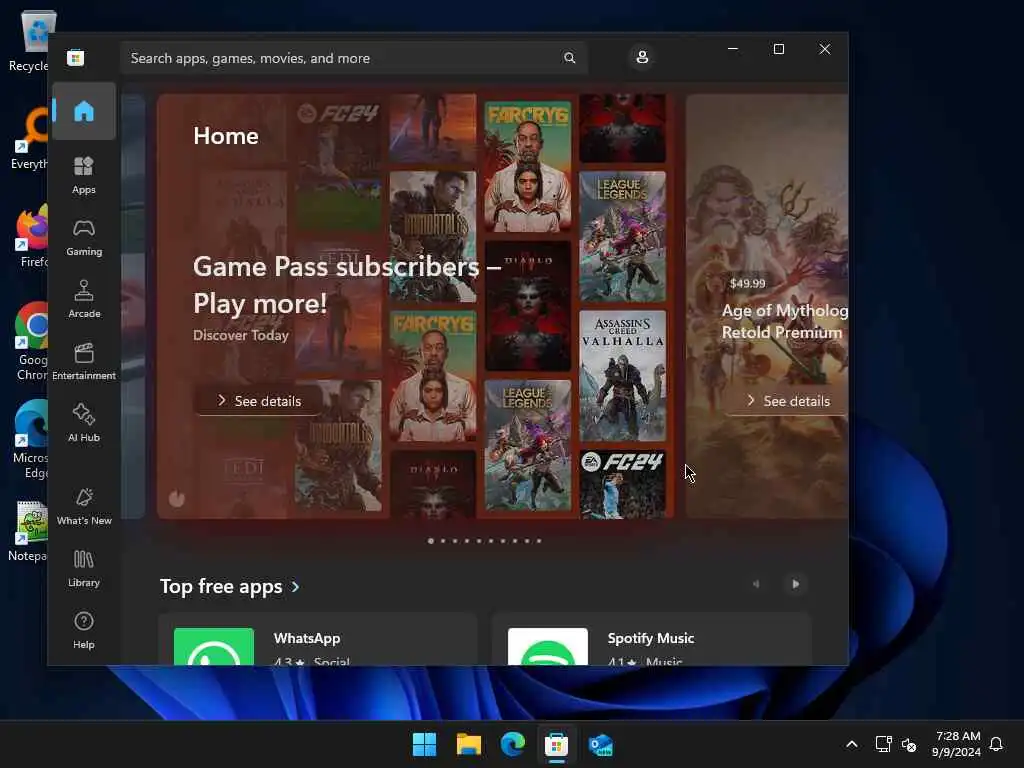Open the AI Hub section
1024x768 pixels.
[x=84, y=423]
